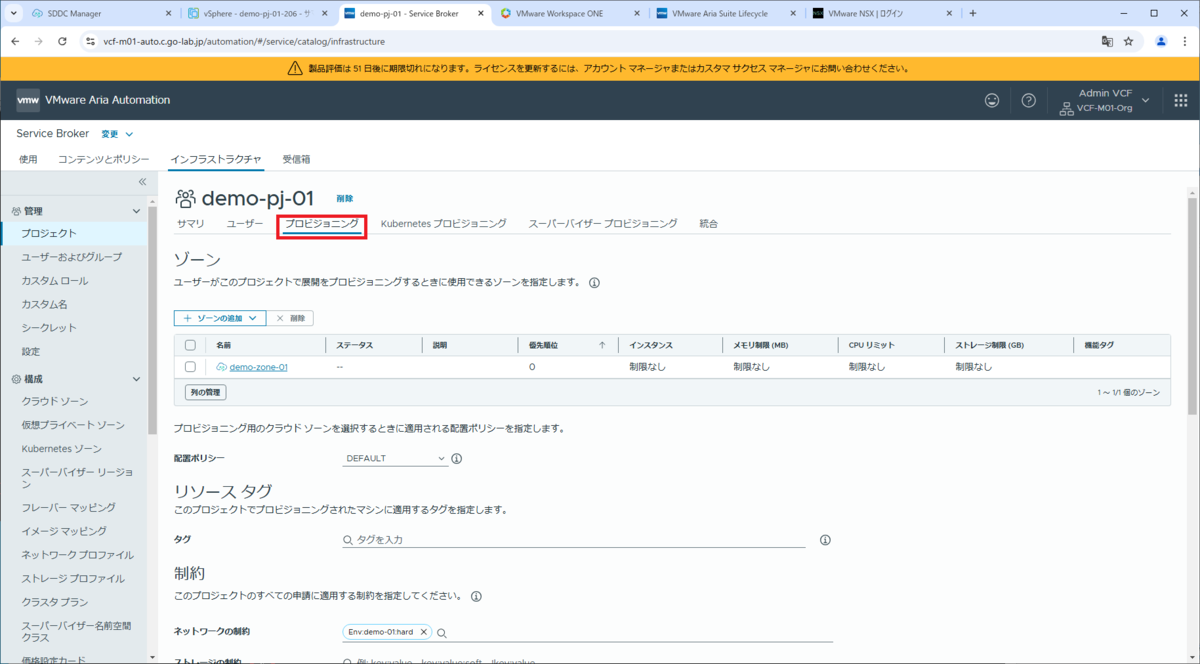Click 削除 link next to demo-pj-01
This screenshot has height=664, width=1200.
click(x=345, y=199)
